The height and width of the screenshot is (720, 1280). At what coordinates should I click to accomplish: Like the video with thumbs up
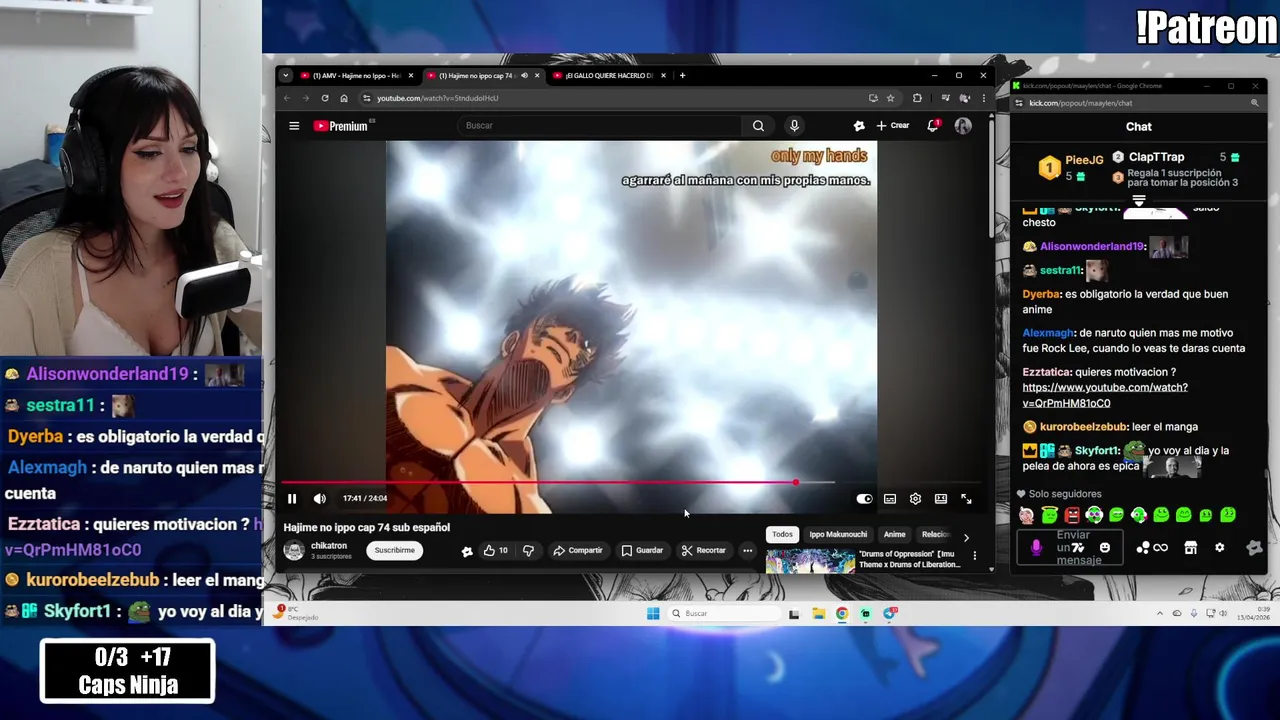[496, 550]
